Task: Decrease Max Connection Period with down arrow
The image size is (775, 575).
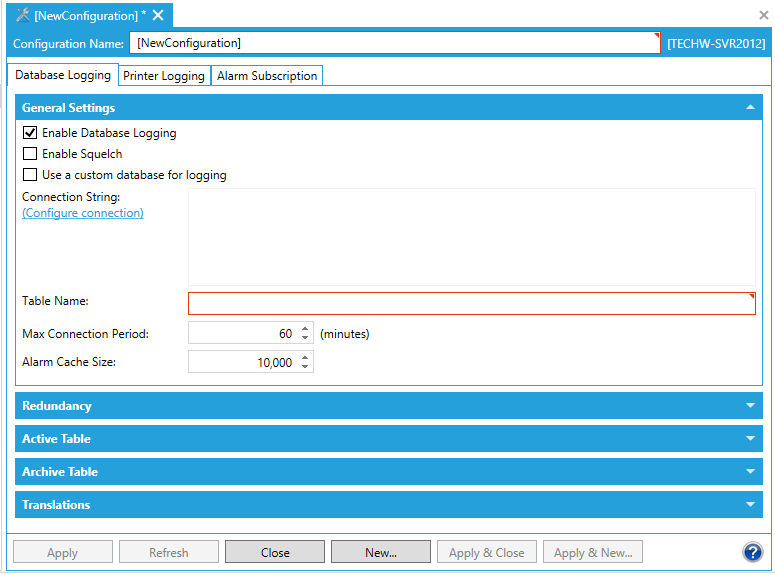Action: (306, 339)
